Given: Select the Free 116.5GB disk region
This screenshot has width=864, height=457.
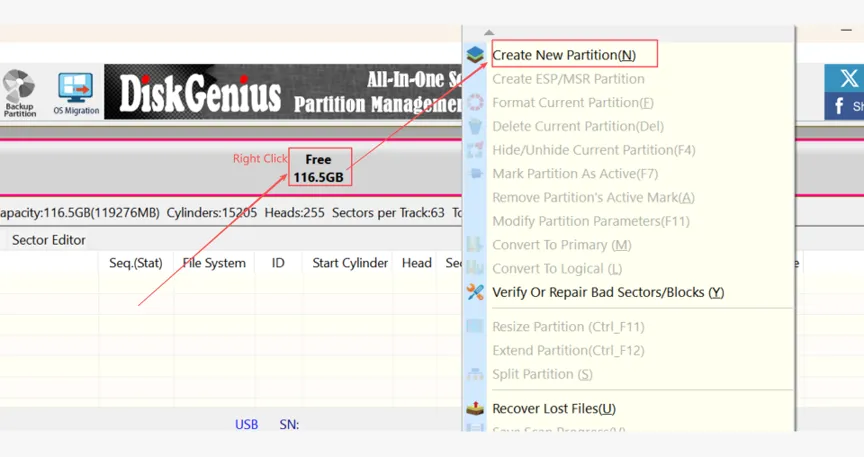Looking at the screenshot, I should (x=320, y=168).
